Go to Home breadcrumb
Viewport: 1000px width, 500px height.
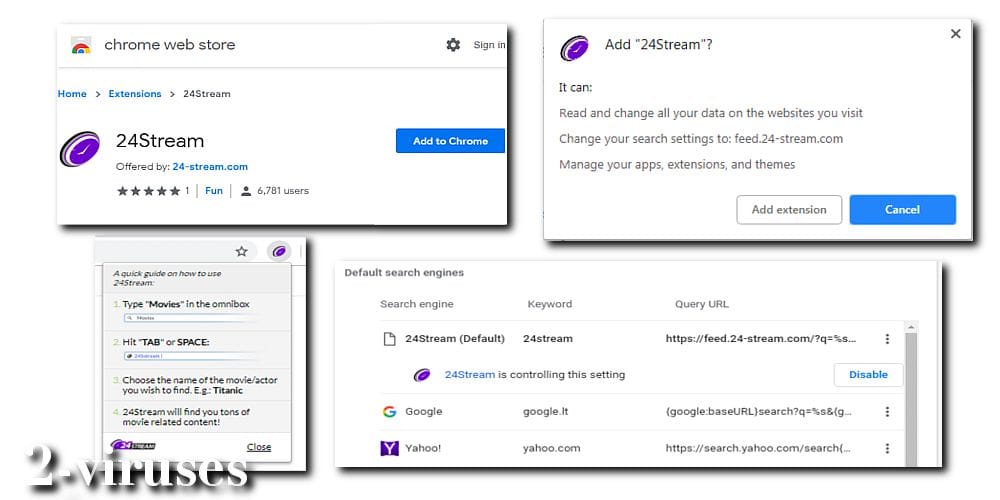pos(72,94)
